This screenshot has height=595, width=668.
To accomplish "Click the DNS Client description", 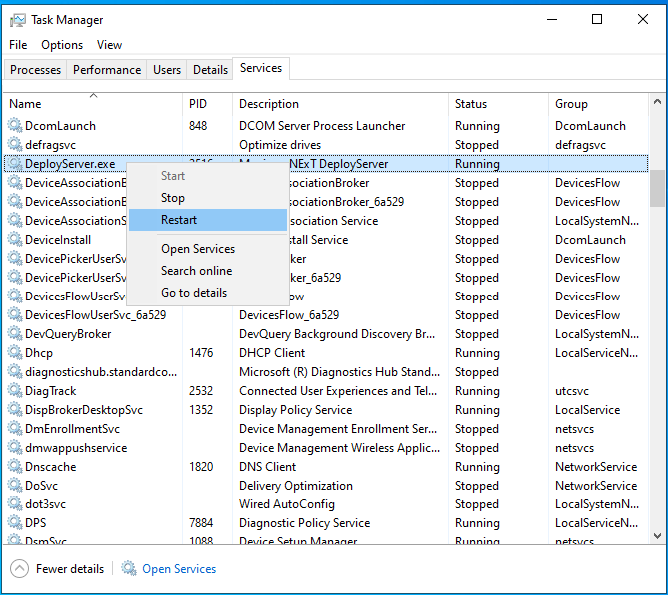I will 267,467.
